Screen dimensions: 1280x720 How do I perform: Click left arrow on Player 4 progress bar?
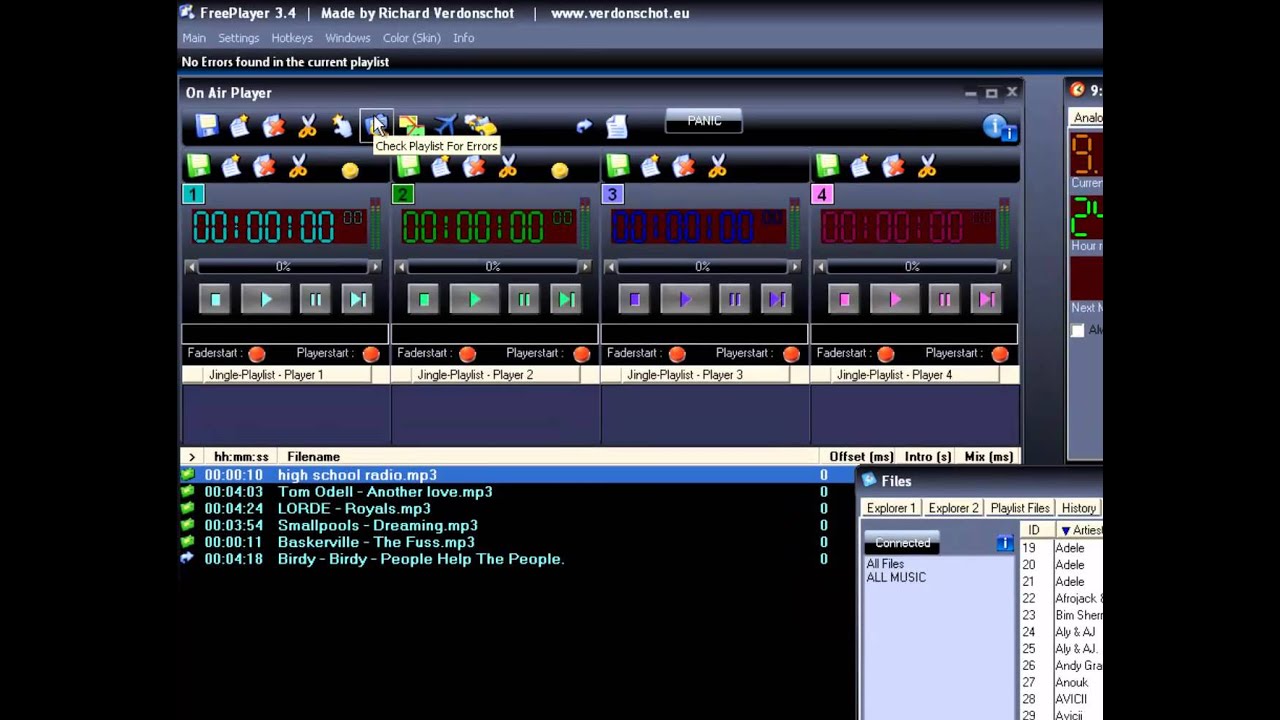820,267
